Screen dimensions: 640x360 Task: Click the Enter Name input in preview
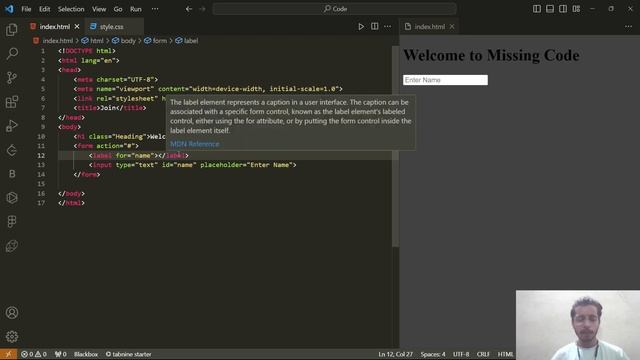pyautogui.click(x=445, y=80)
